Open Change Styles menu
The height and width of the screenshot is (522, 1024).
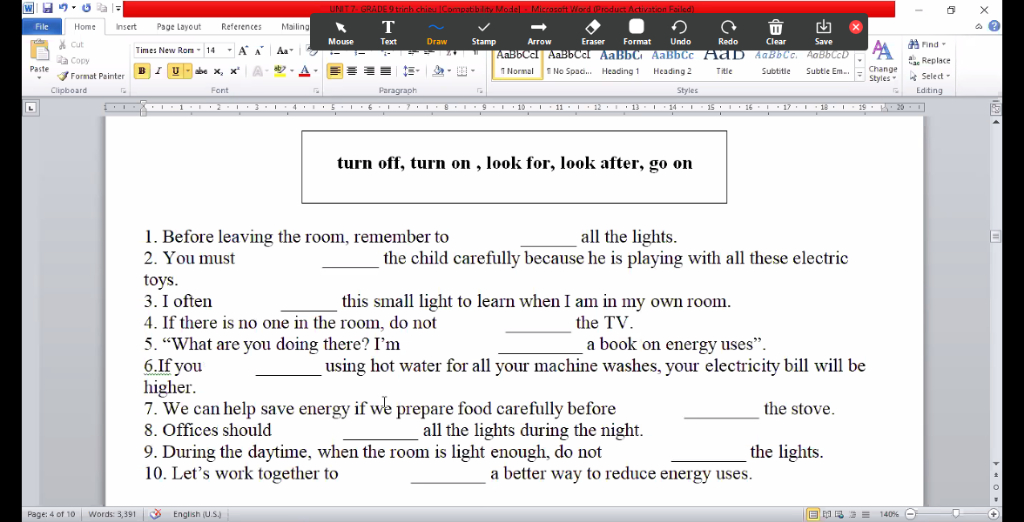[882, 61]
